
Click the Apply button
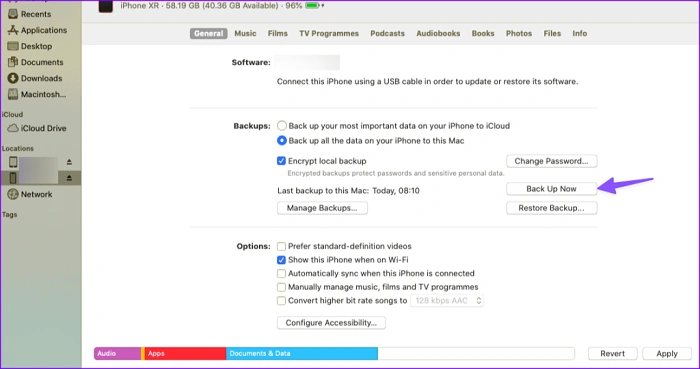[x=667, y=353]
